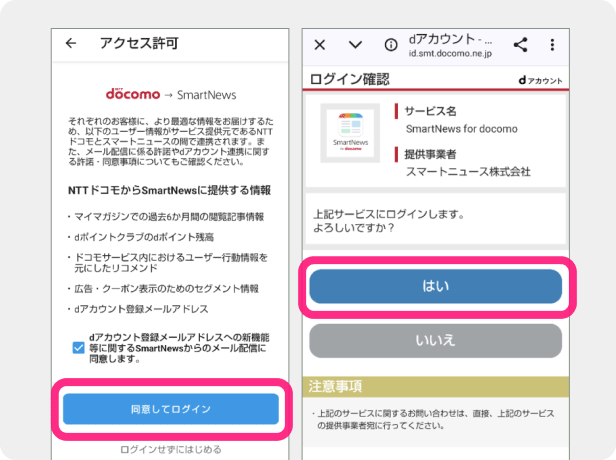Tap the SmartNews for docomo app thumbnail
The image size is (616, 460).
pos(350,133)
